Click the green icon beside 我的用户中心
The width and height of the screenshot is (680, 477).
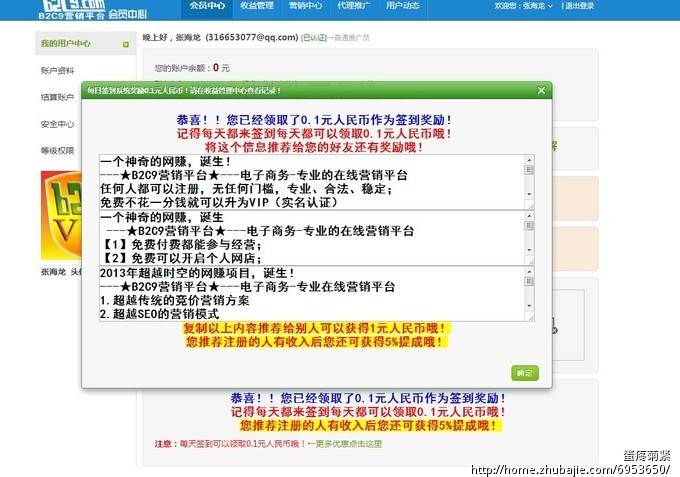coord(126,44)
